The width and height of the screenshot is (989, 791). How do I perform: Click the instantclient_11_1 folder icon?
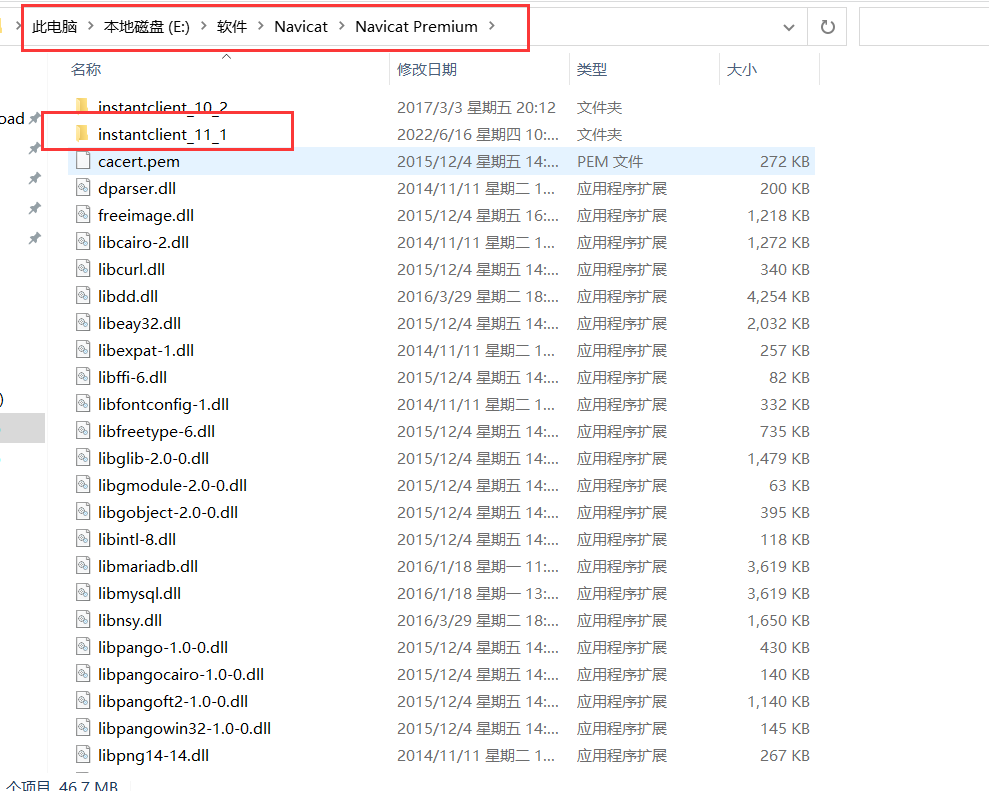tap(82, 133)
